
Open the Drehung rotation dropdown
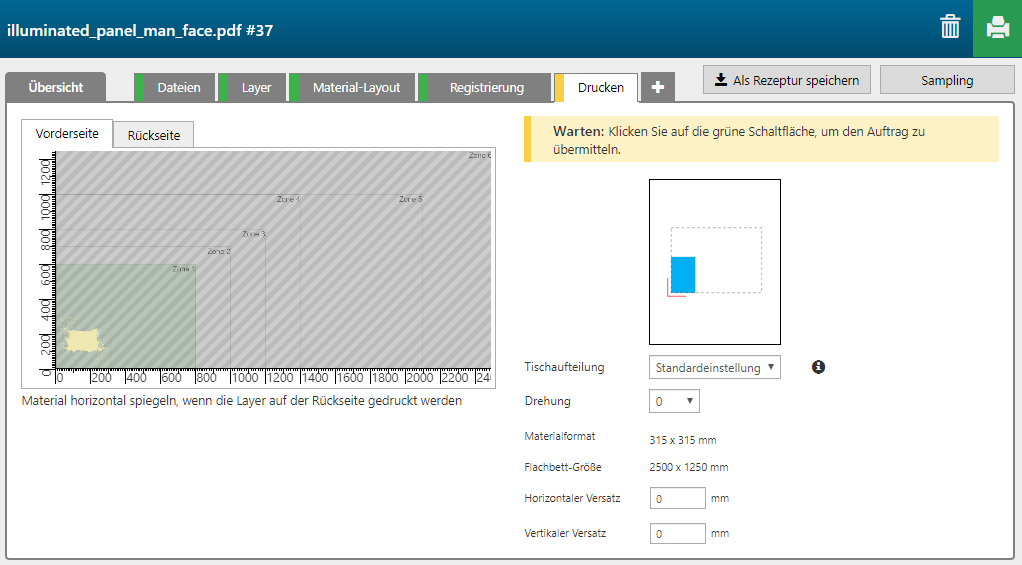coord(674,401)
